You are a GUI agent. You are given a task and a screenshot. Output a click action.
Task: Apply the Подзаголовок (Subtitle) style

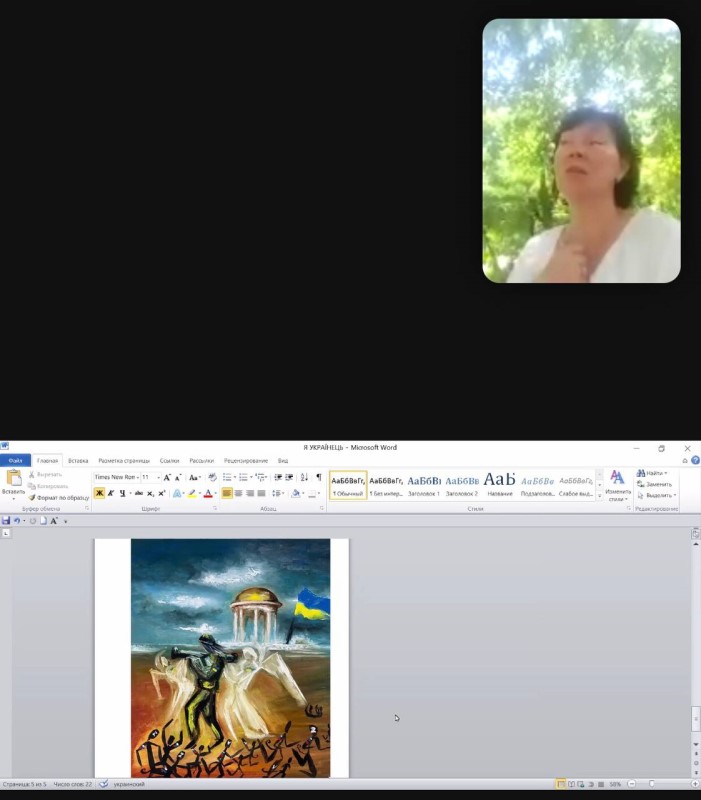538,485
